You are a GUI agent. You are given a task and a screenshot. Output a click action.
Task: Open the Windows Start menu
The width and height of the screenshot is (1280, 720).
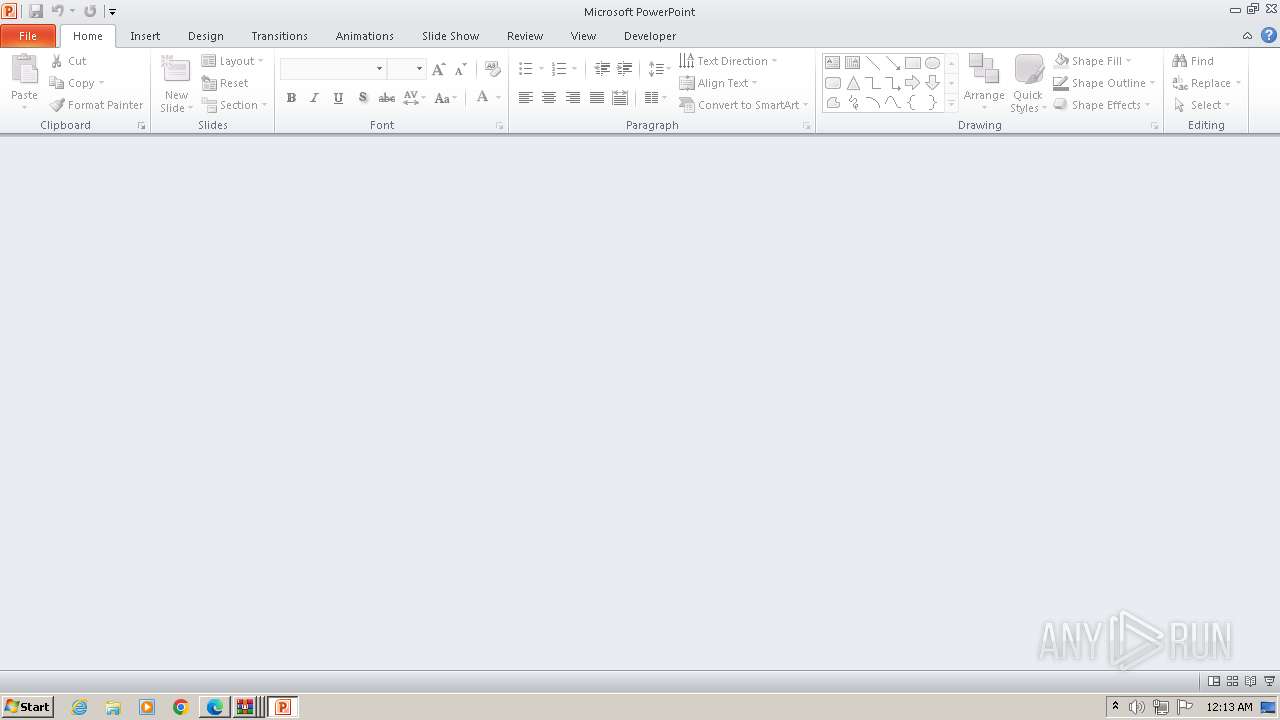(x=27, y=707)
